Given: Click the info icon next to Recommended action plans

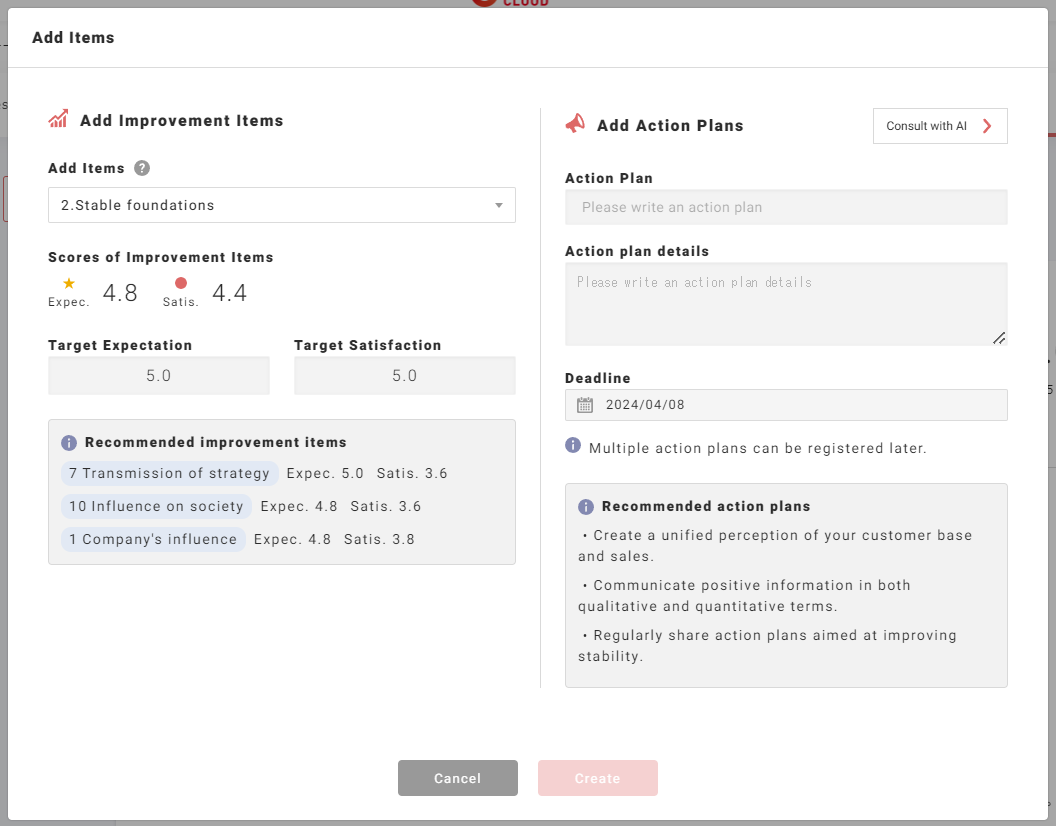Looking at the screenshot, I should pos(585,507).
